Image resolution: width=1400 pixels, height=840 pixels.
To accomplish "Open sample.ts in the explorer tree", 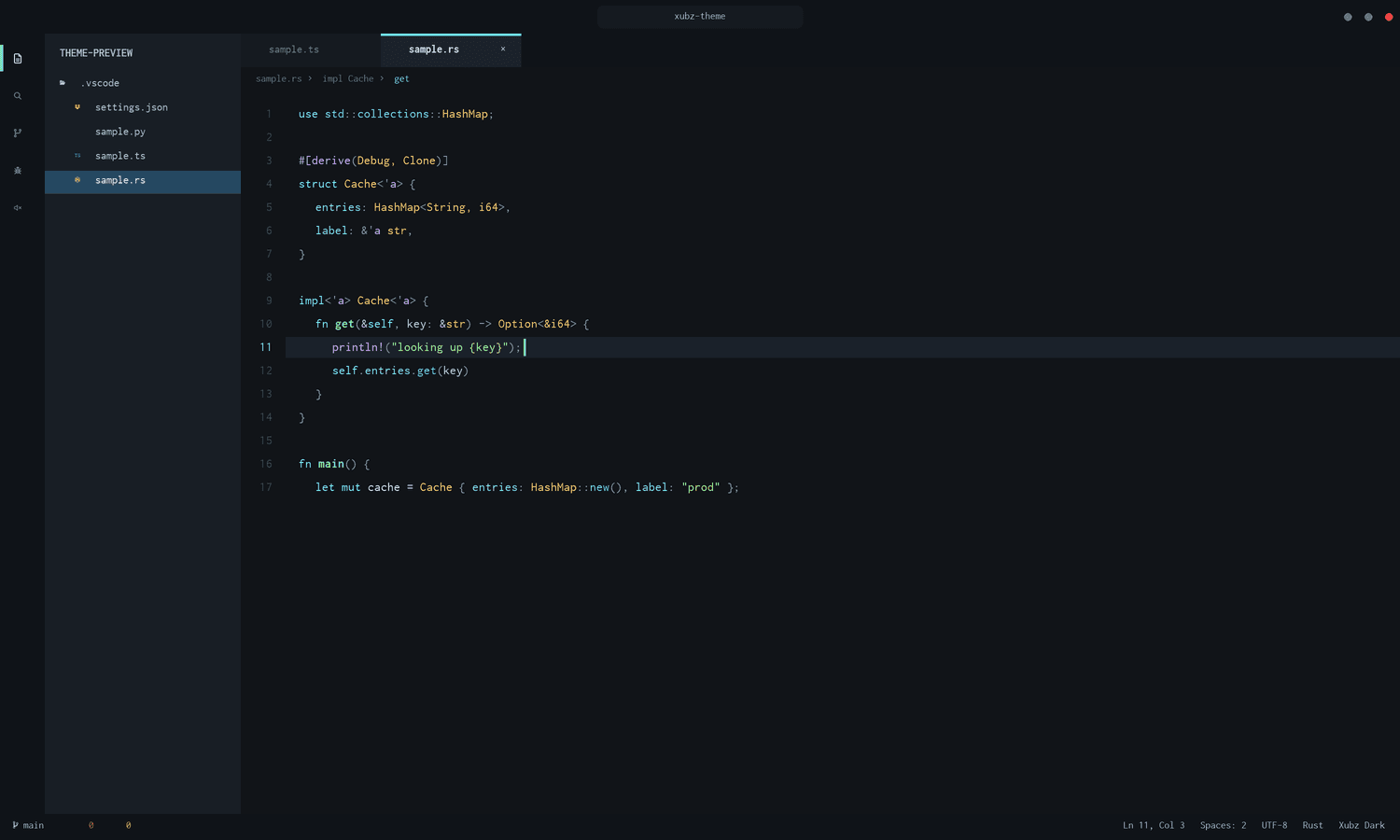I will tap(143, 156).
